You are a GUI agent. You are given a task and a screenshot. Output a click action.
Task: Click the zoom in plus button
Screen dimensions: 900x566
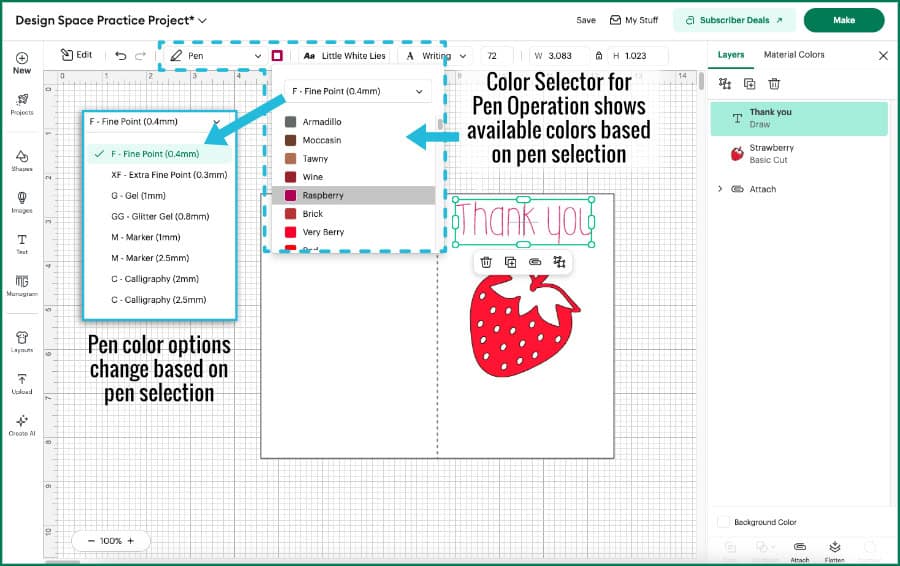(x=131, y=541)
